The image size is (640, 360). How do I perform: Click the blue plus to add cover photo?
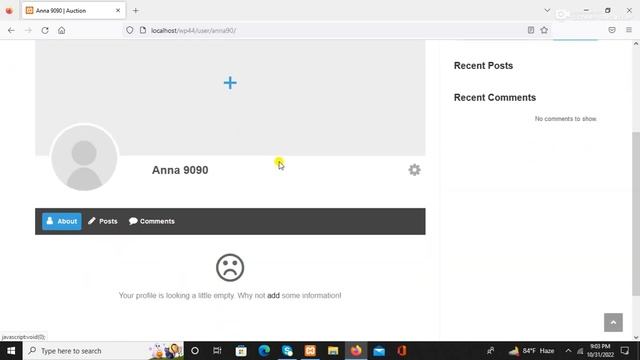[x=230, y=83]
